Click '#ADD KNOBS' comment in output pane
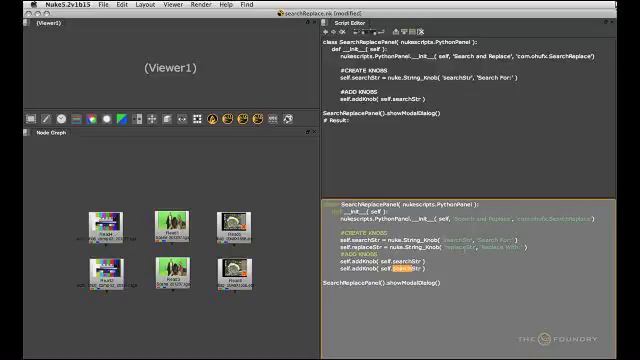Screen dimensions: 640x360 click(359, 92)
